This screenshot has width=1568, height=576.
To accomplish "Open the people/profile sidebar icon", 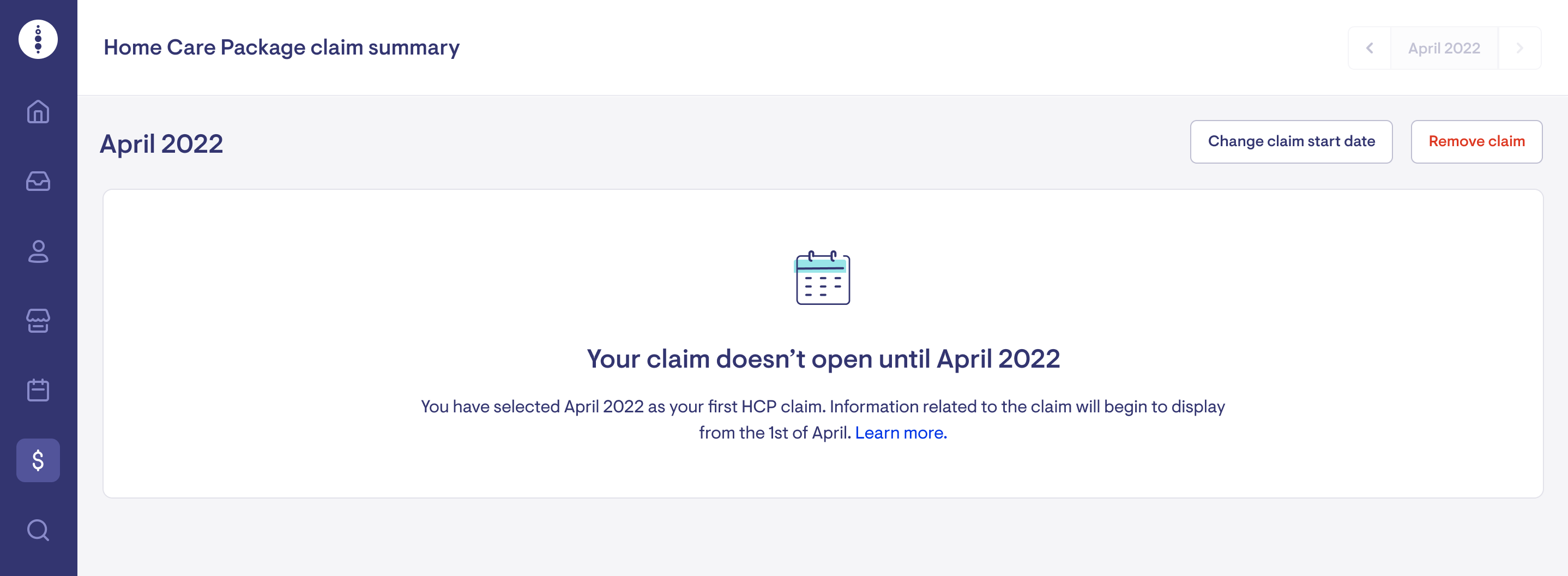I will click(x=38, y=251).
